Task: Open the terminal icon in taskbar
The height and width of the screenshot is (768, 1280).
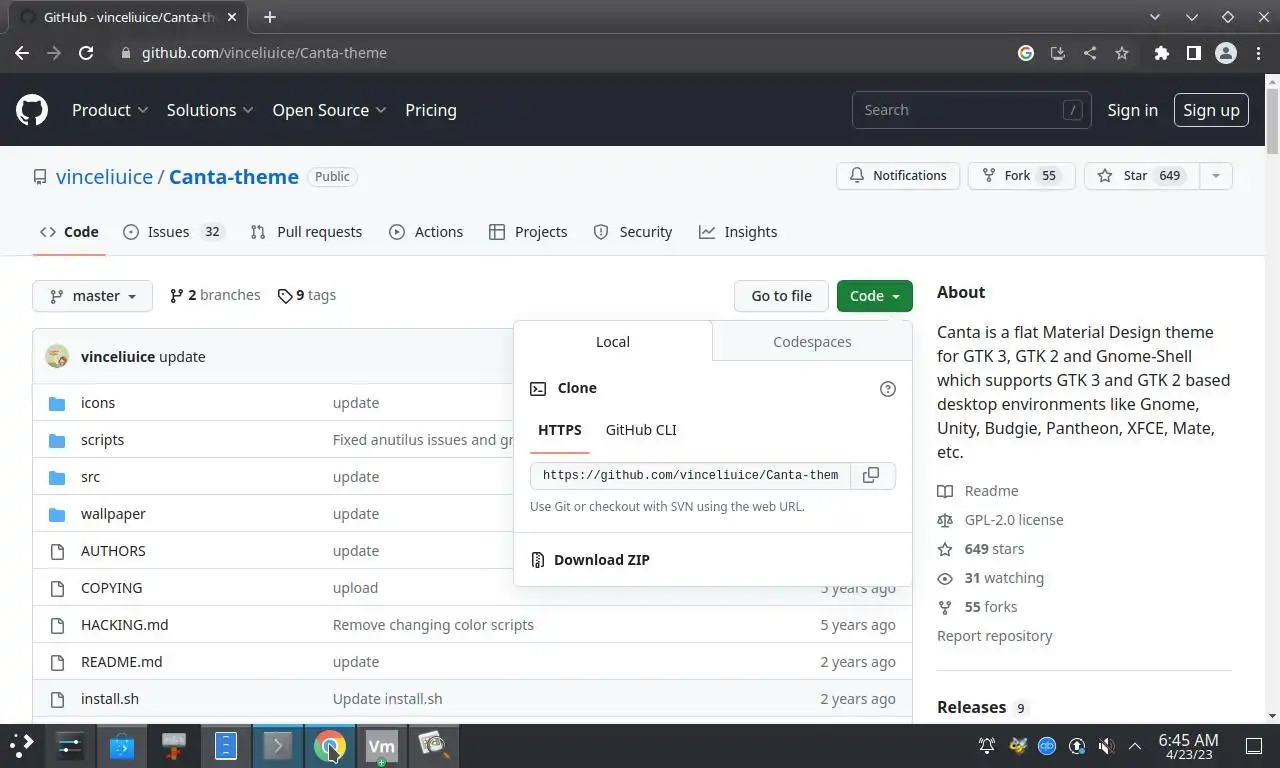Action: coord(278,745)
